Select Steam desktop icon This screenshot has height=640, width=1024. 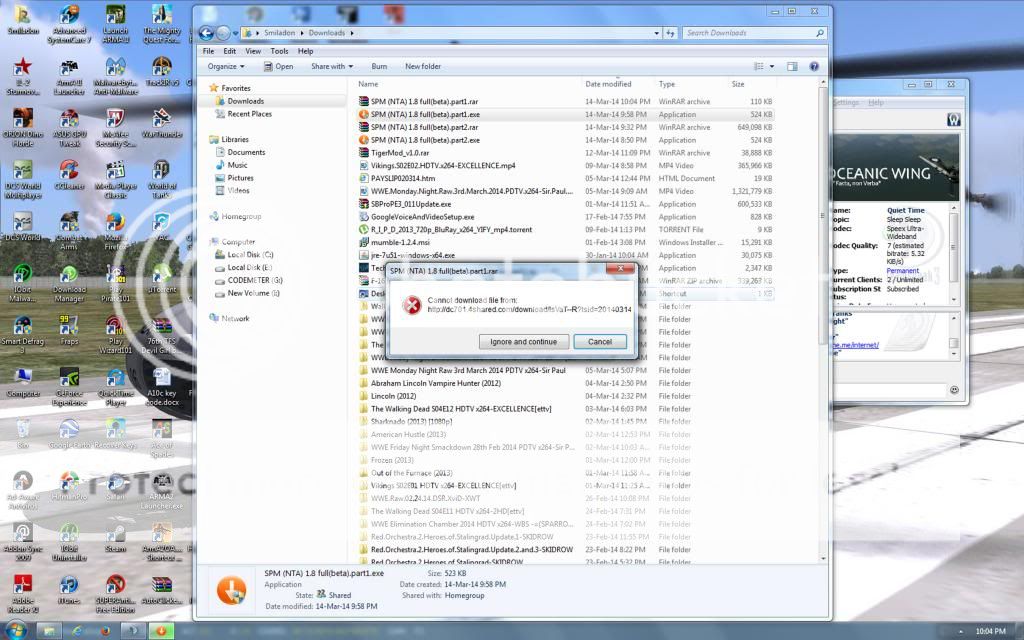[116, 537]
